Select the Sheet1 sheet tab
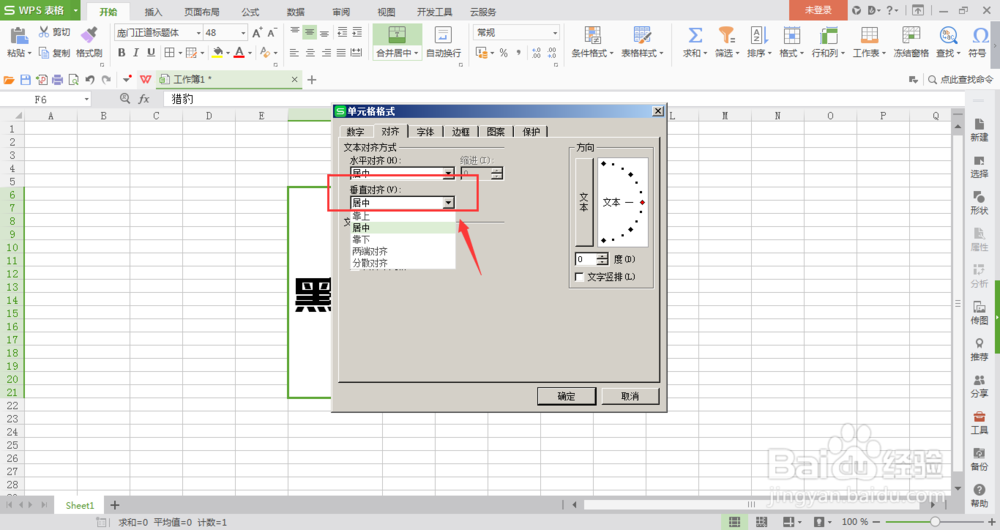 [80, 505]
